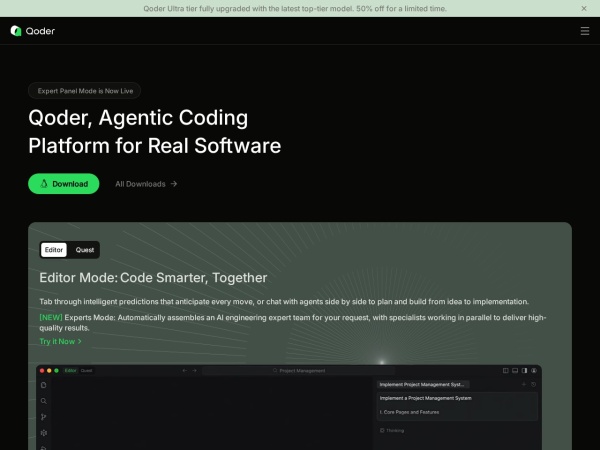Click the 'Editor Mode: Code Smarter, Together' heading
Viewport: 600px width, 450px height.
[x=153, y=278]
